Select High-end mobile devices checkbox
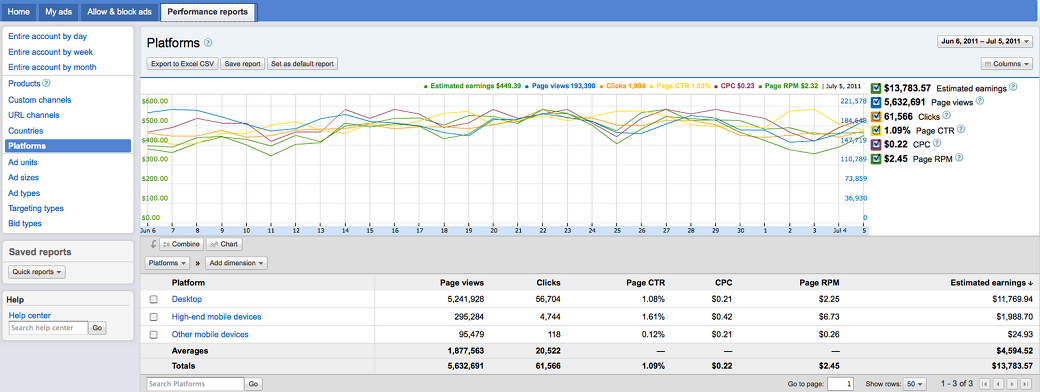Image resolution: width=1040 pixels, height=392 pixels. (154, 317)
